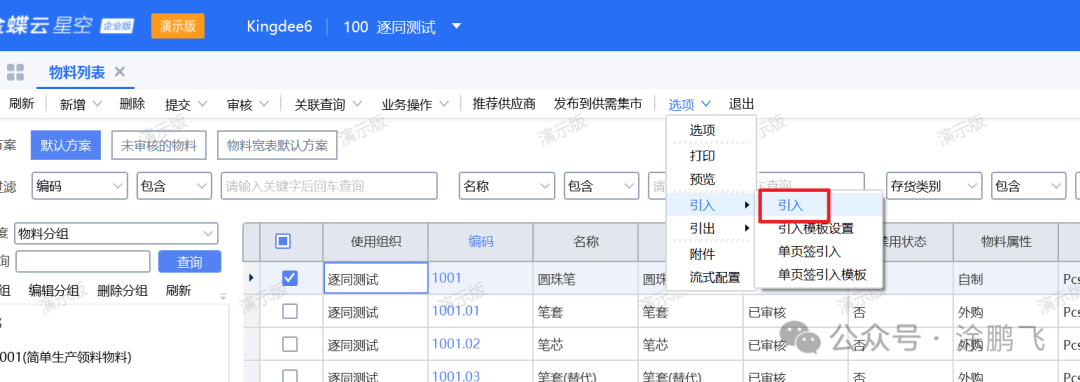The image size is (1080, 382).
Task: Click the blue 查询 button
Action: [189, 262]
